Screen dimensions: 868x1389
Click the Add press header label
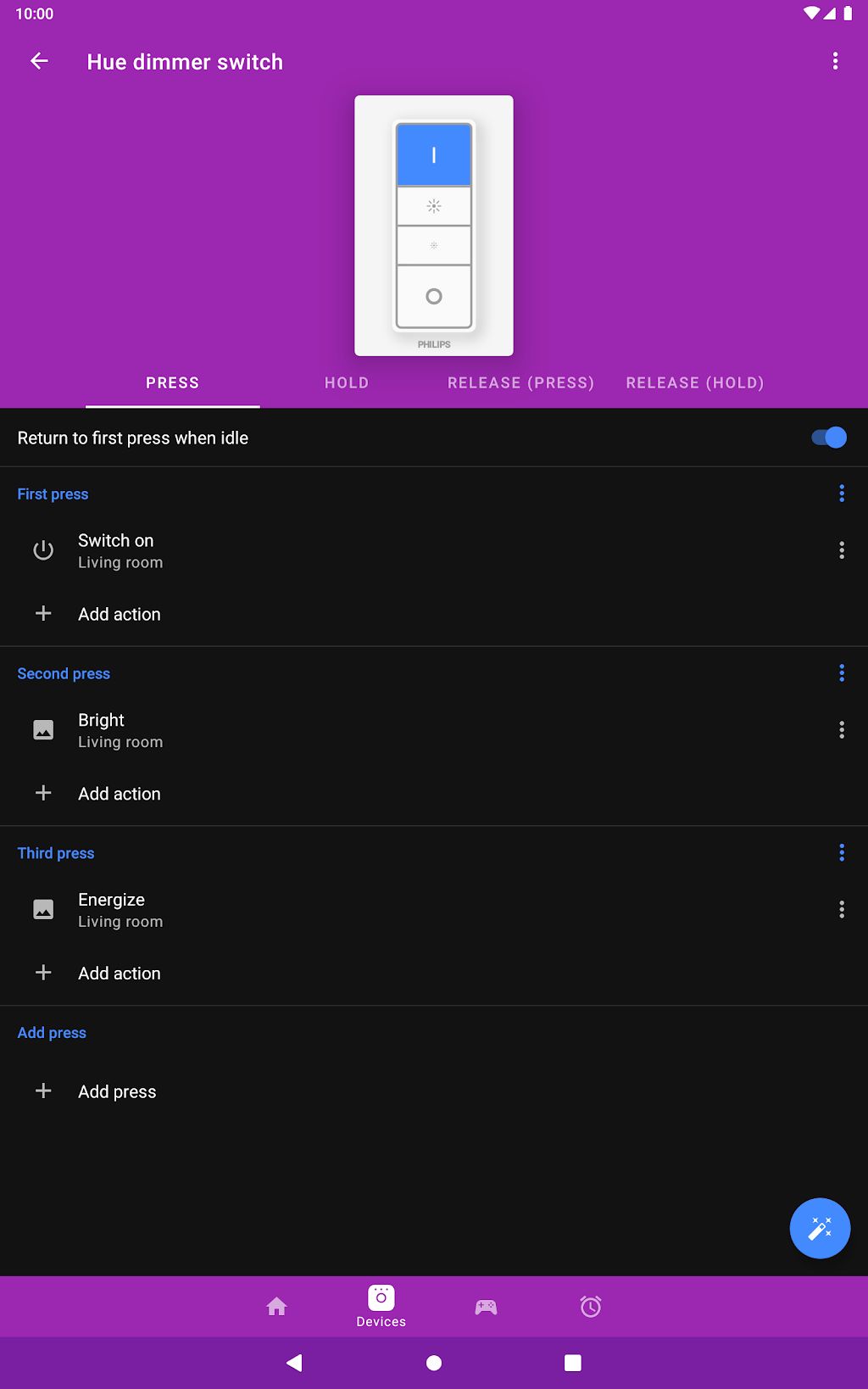(52, 1033)
